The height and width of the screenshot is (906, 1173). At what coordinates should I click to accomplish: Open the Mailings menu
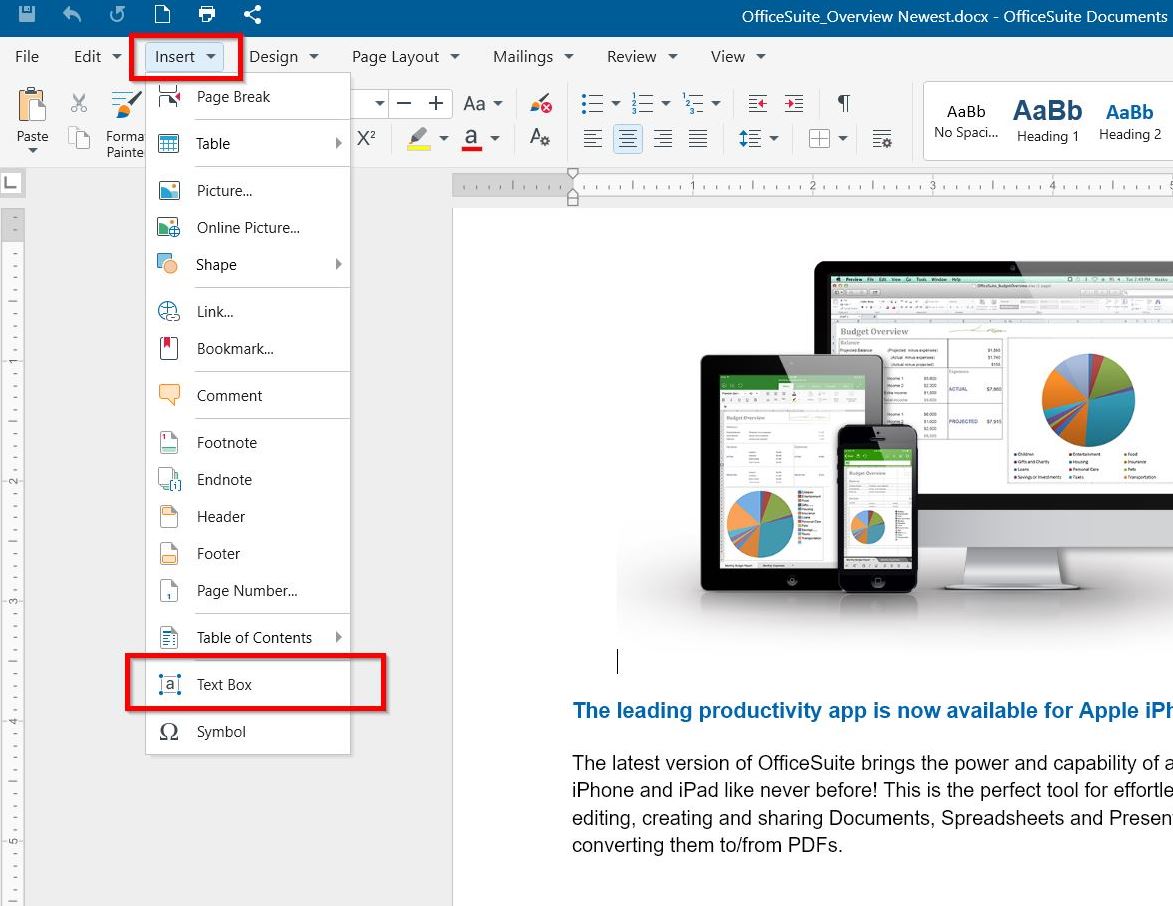click(x=533, y=57)
